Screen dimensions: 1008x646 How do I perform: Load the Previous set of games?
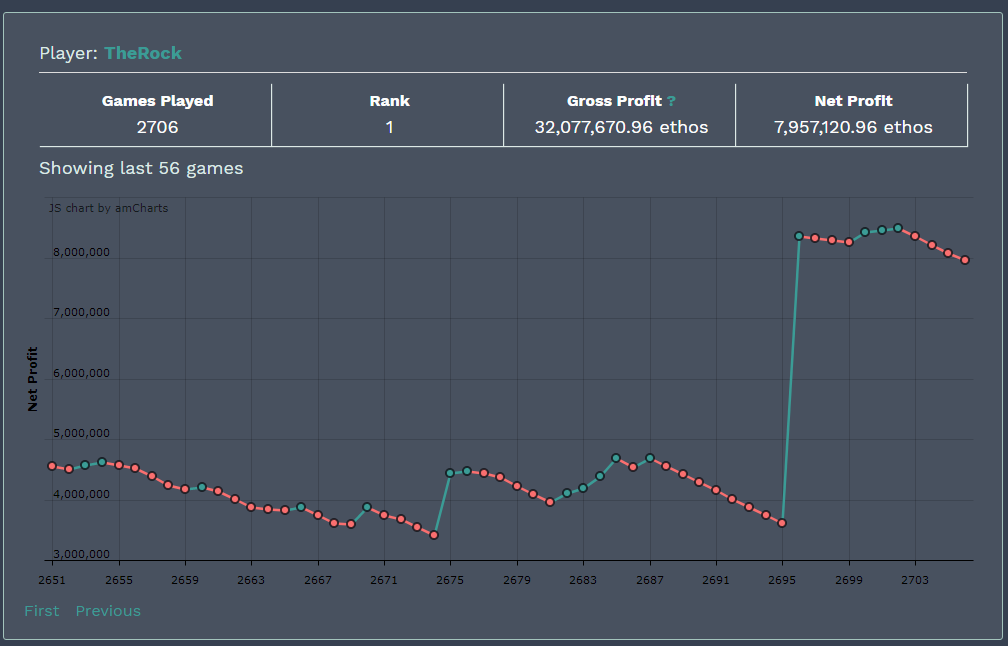coord(108,611)
